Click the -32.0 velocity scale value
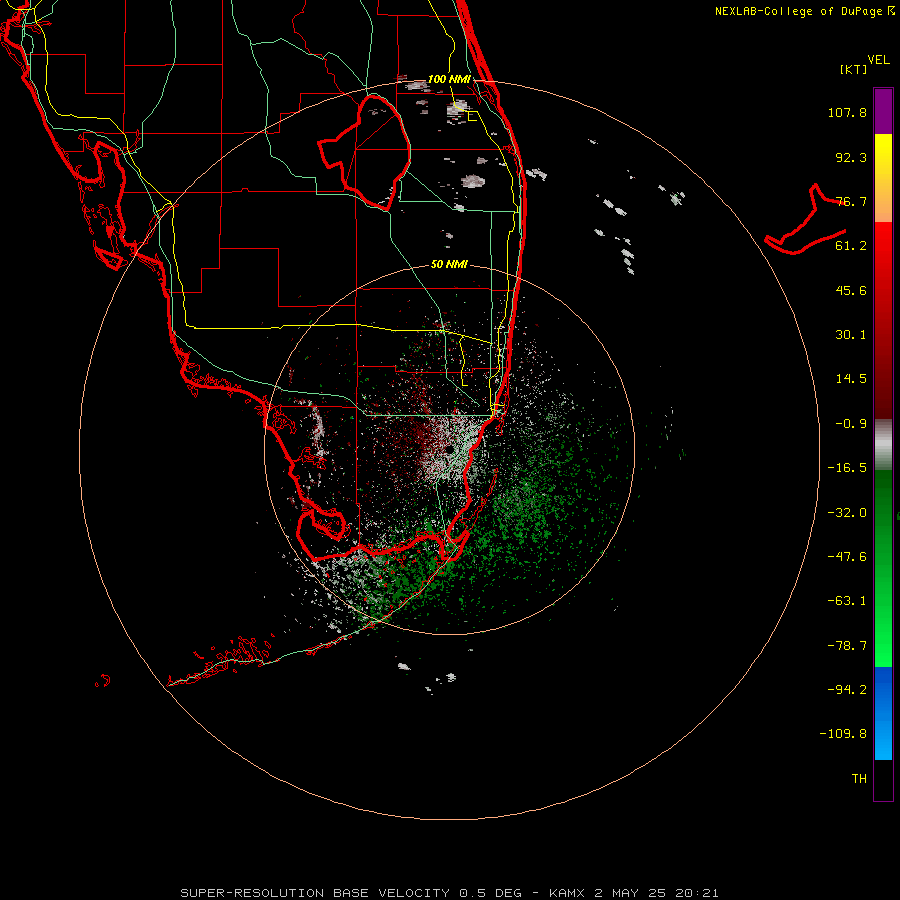900x900 pixels. point(847,513)
